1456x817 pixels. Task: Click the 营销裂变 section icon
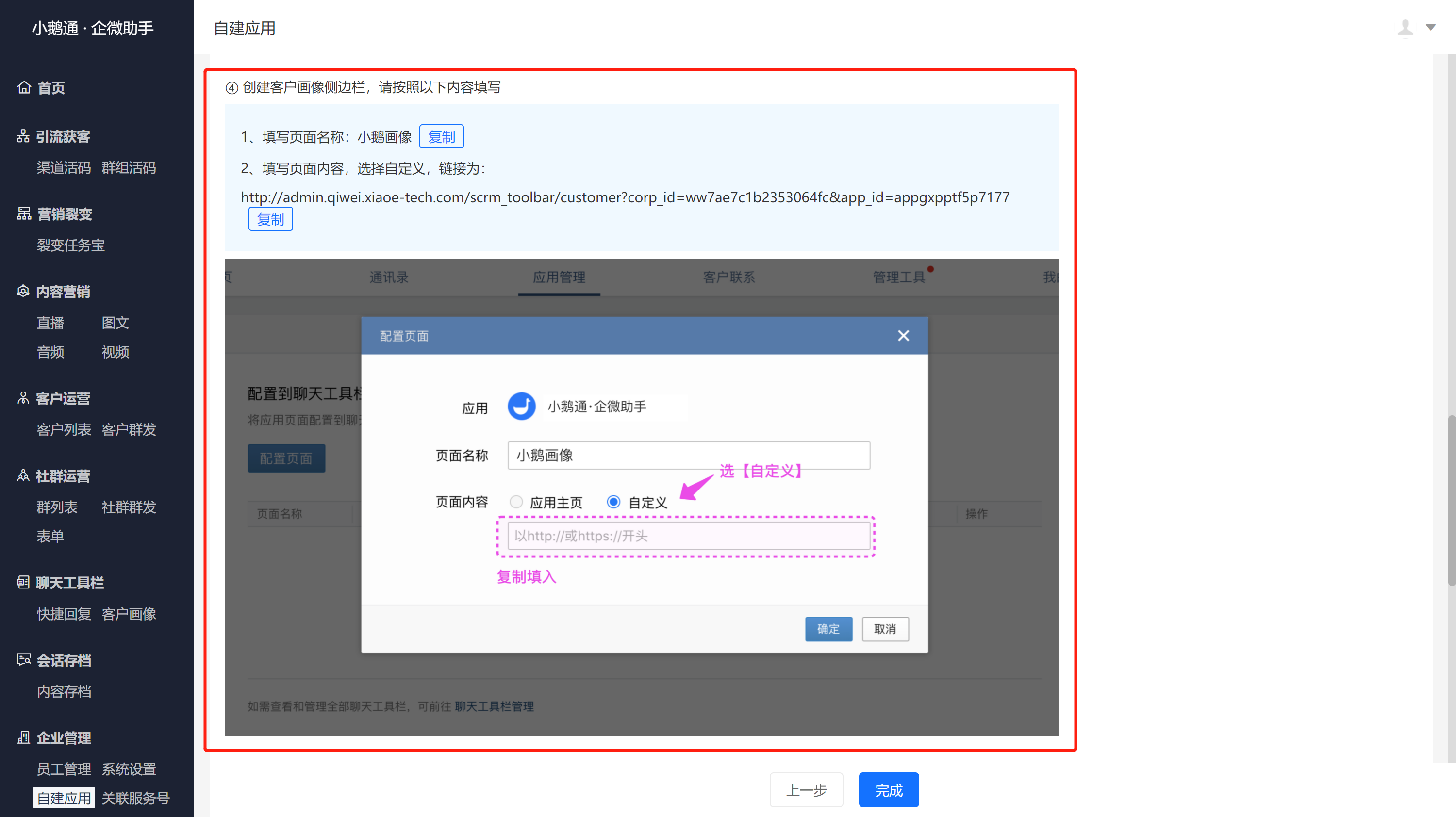point(24,213)
